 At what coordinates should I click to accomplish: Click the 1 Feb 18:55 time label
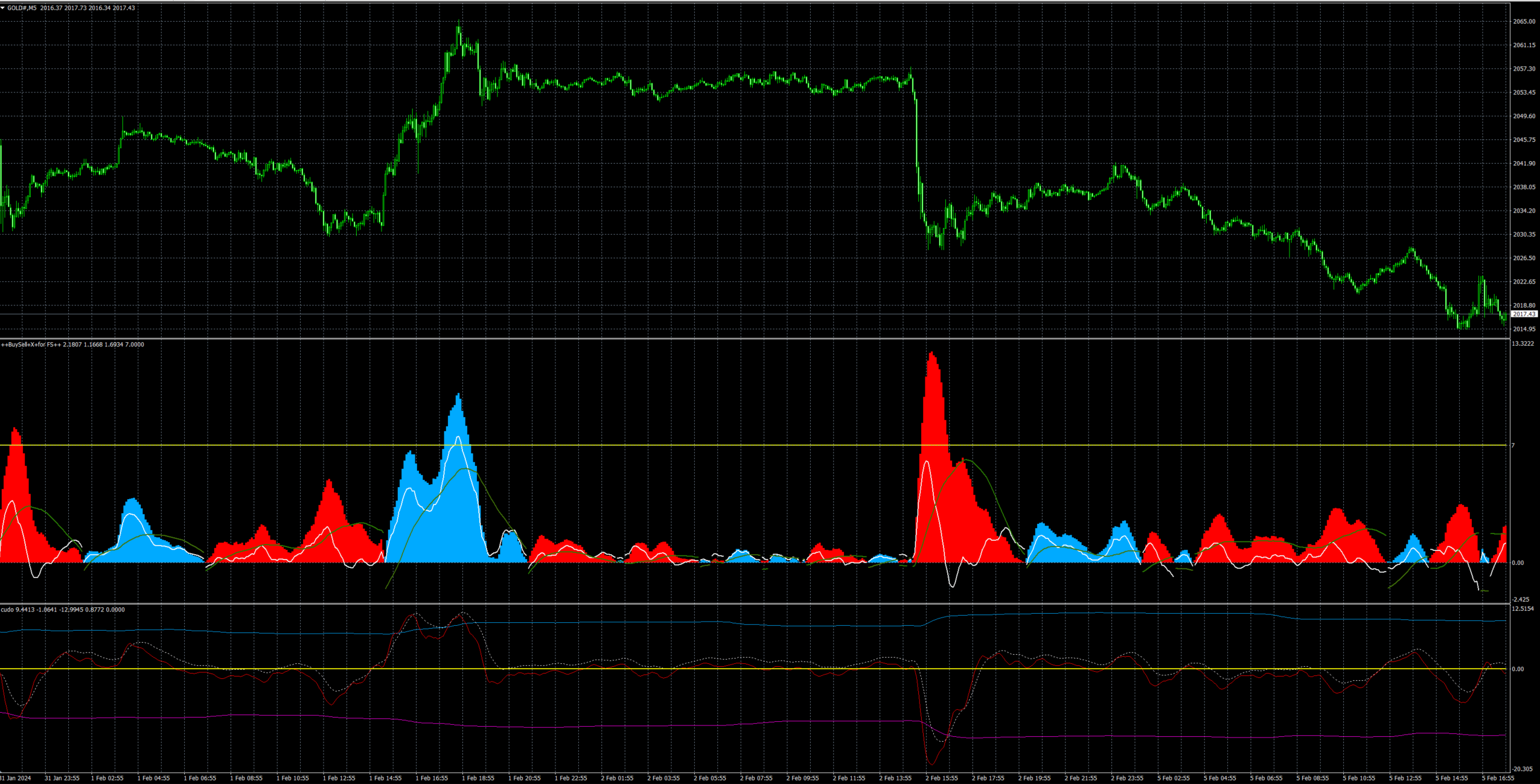(478, 778)
